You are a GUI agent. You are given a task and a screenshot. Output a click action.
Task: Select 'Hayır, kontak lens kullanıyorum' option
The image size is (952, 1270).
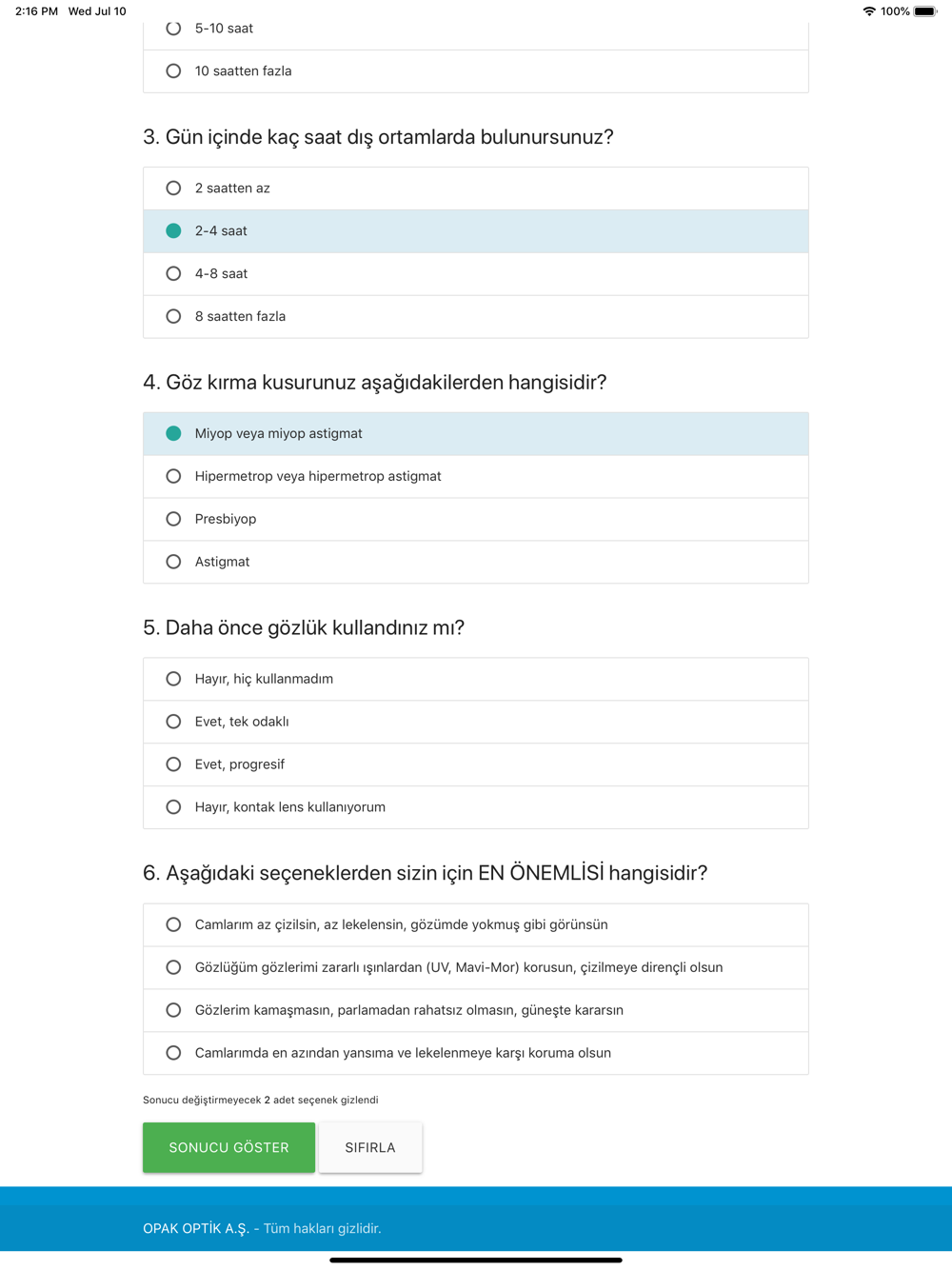pyautogui.click(x=173, y=807)
